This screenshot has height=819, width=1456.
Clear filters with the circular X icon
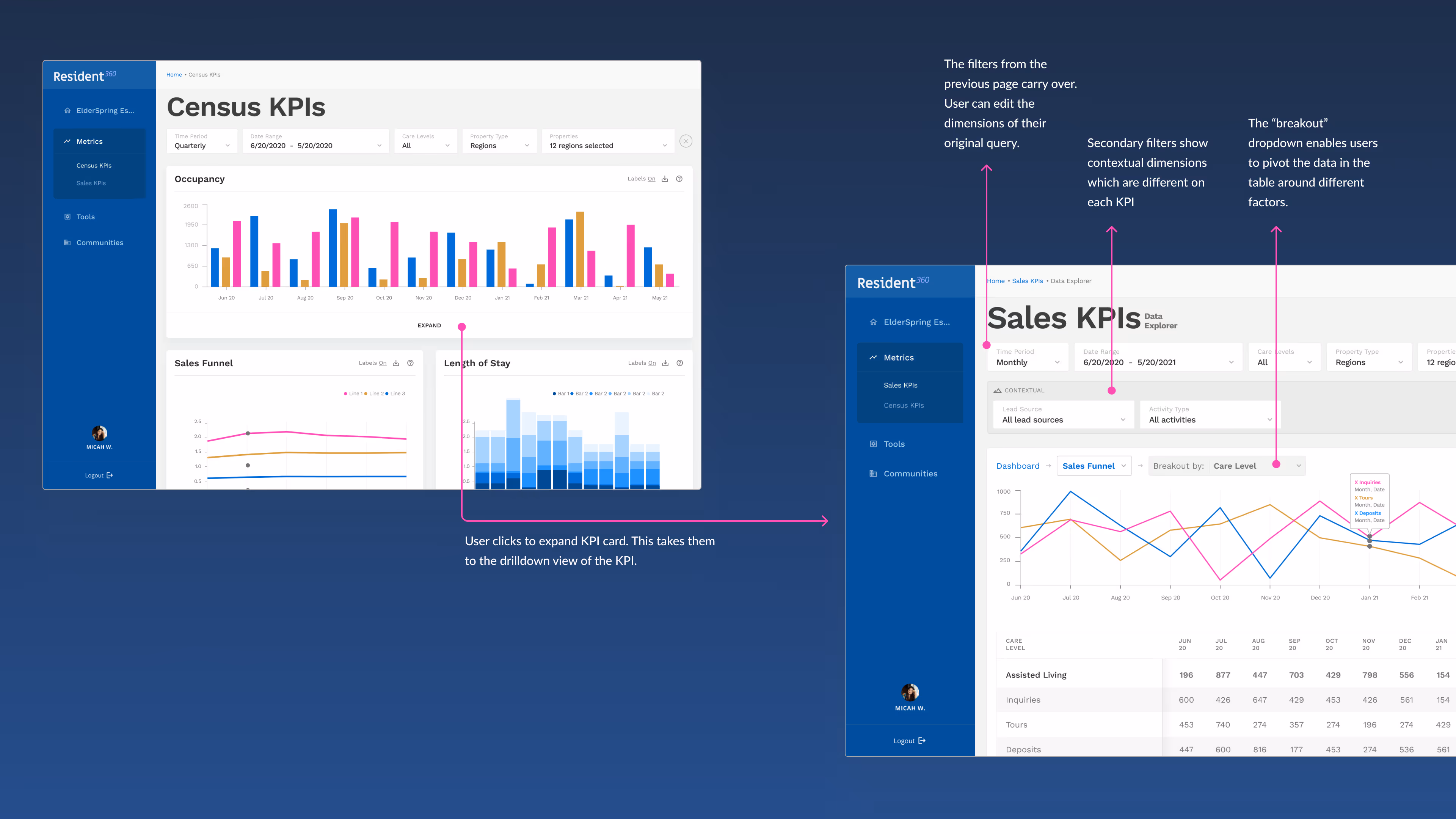click(686, 141)
